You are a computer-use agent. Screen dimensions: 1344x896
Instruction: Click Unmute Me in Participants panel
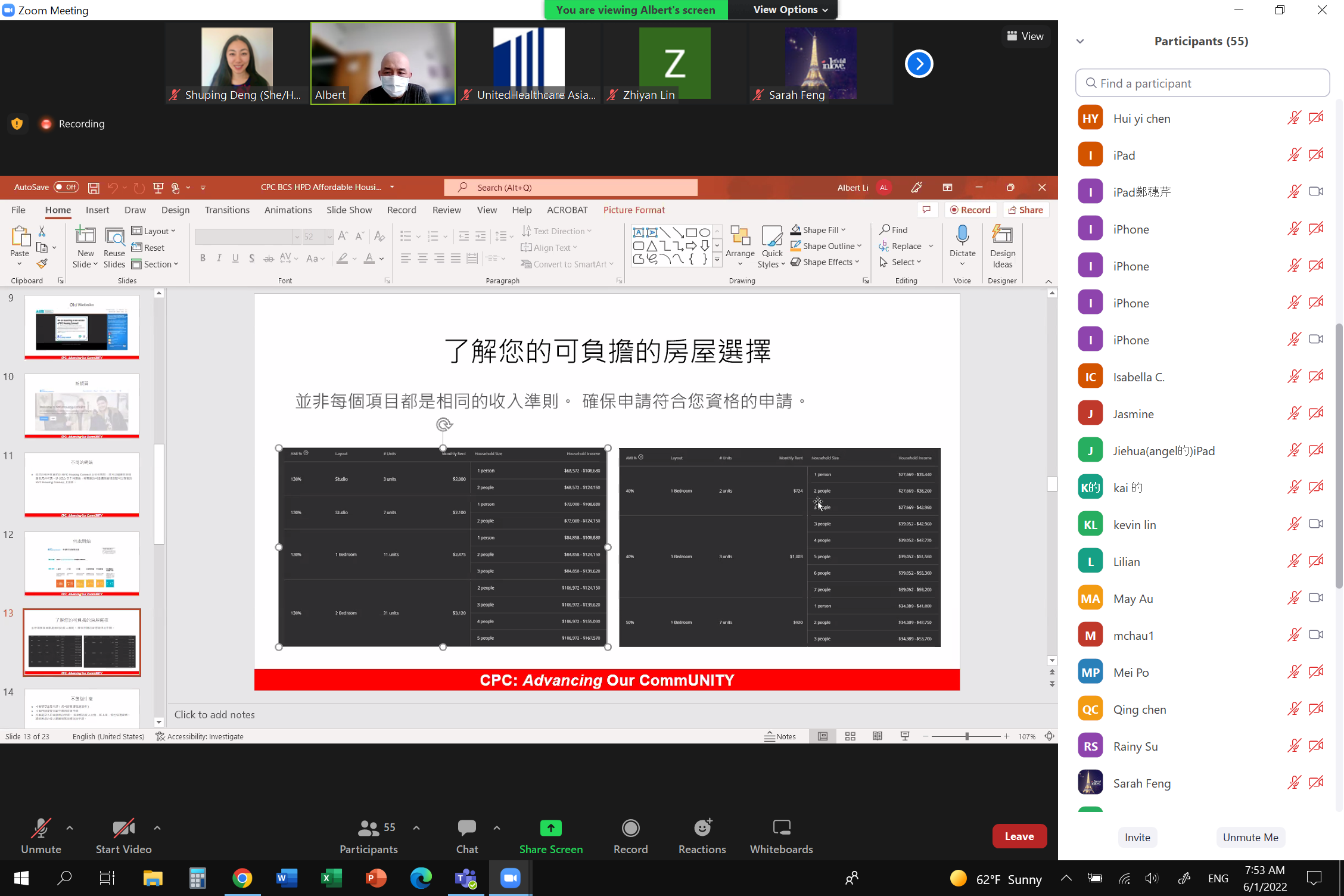click(1250, 837)
